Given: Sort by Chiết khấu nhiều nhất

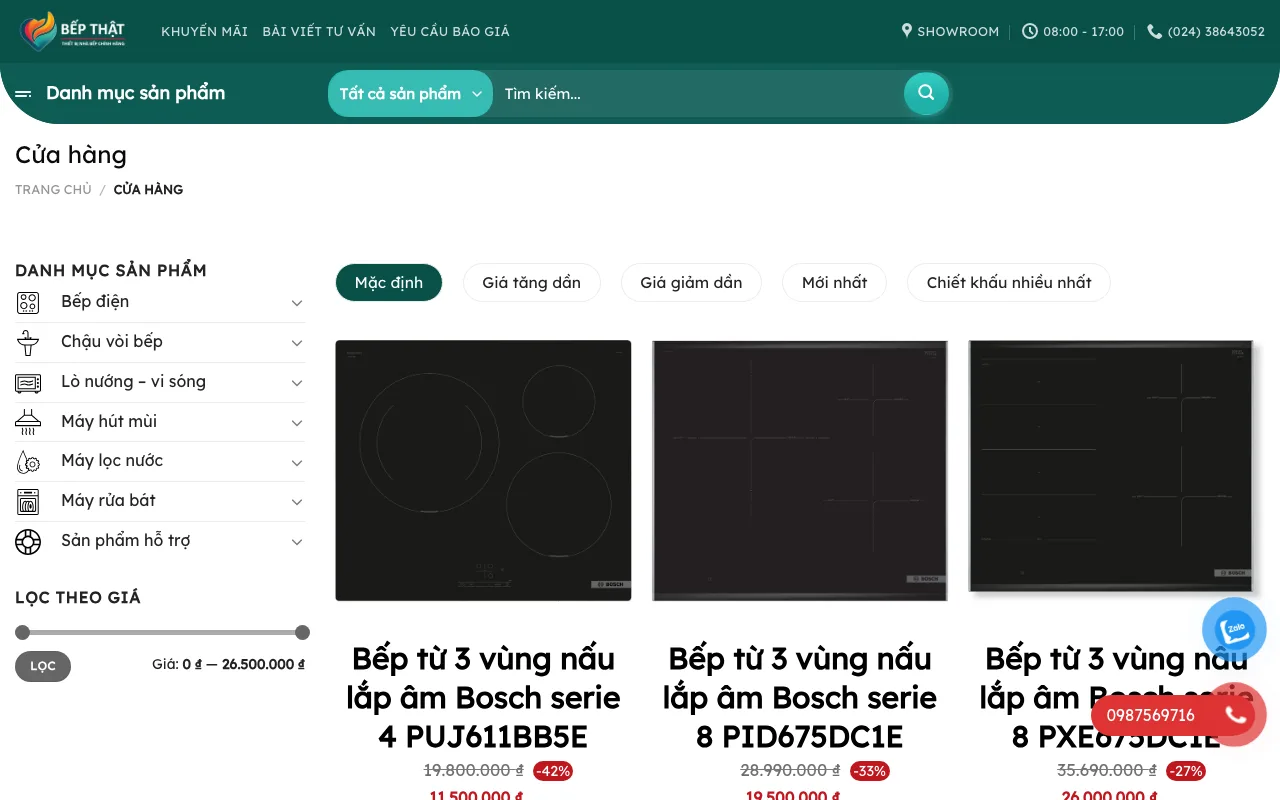Looking at the screenshot, I should [1008, 282].
